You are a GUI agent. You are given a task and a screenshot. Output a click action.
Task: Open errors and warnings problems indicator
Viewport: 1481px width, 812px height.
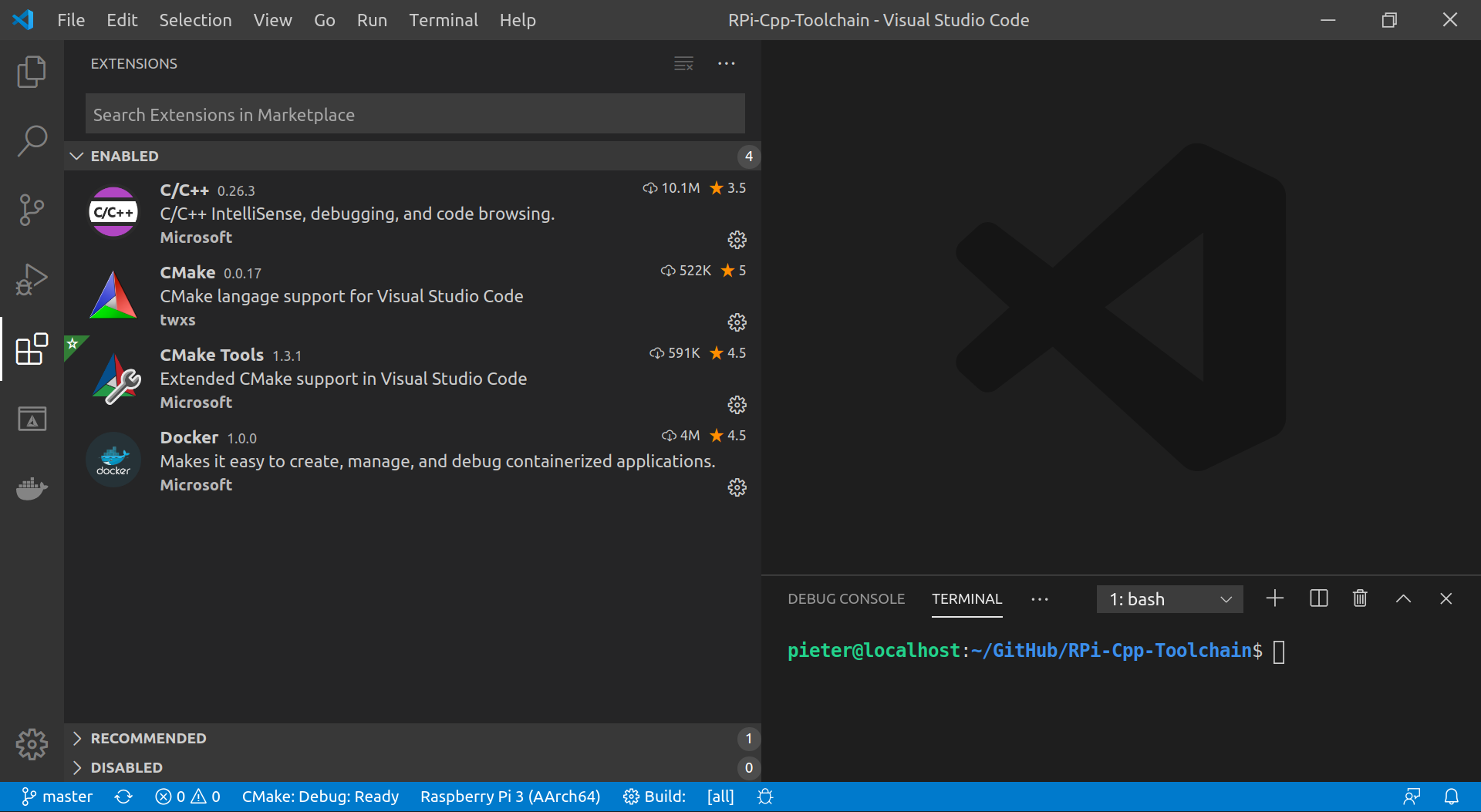[187, 797]
